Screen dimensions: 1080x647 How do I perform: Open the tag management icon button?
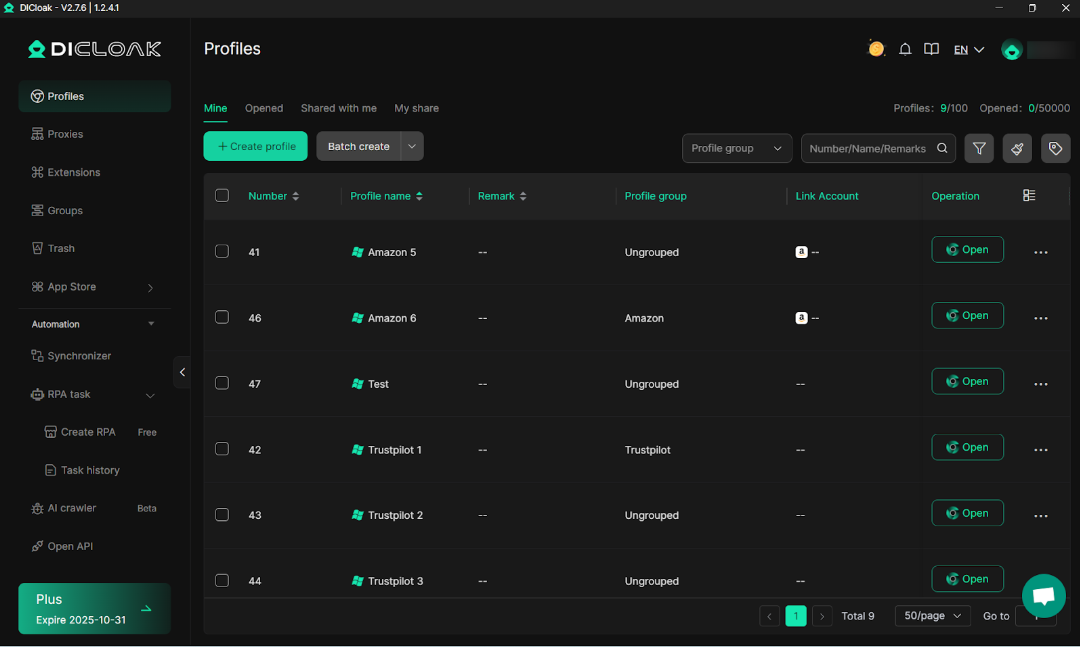click(x=1055, y=148)
